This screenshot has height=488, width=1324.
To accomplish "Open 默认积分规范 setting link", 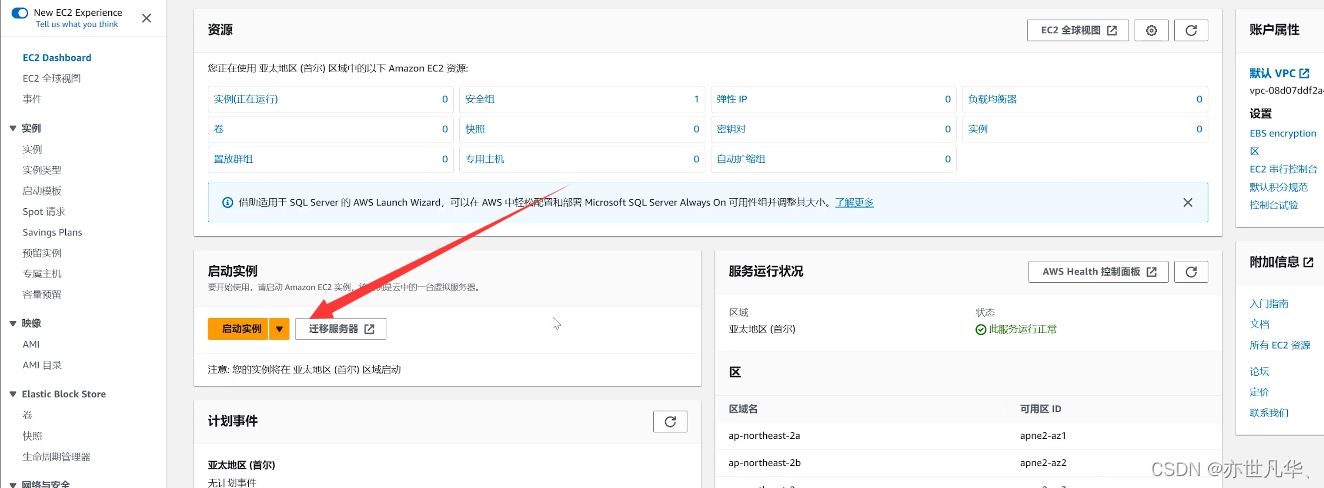I will tap(1279, 187).
